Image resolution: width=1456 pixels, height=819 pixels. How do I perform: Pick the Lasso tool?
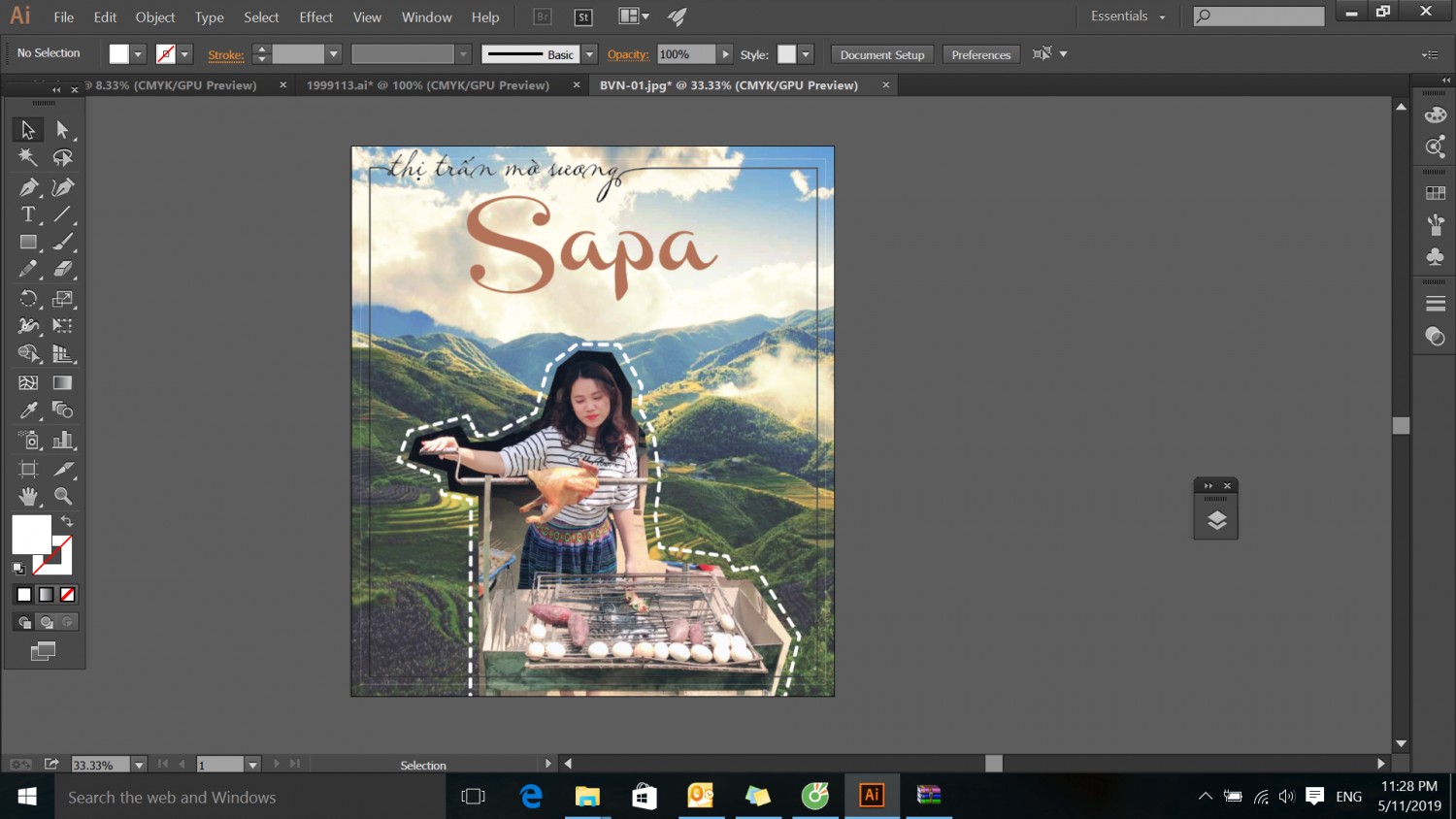click(x=63, y=157)
